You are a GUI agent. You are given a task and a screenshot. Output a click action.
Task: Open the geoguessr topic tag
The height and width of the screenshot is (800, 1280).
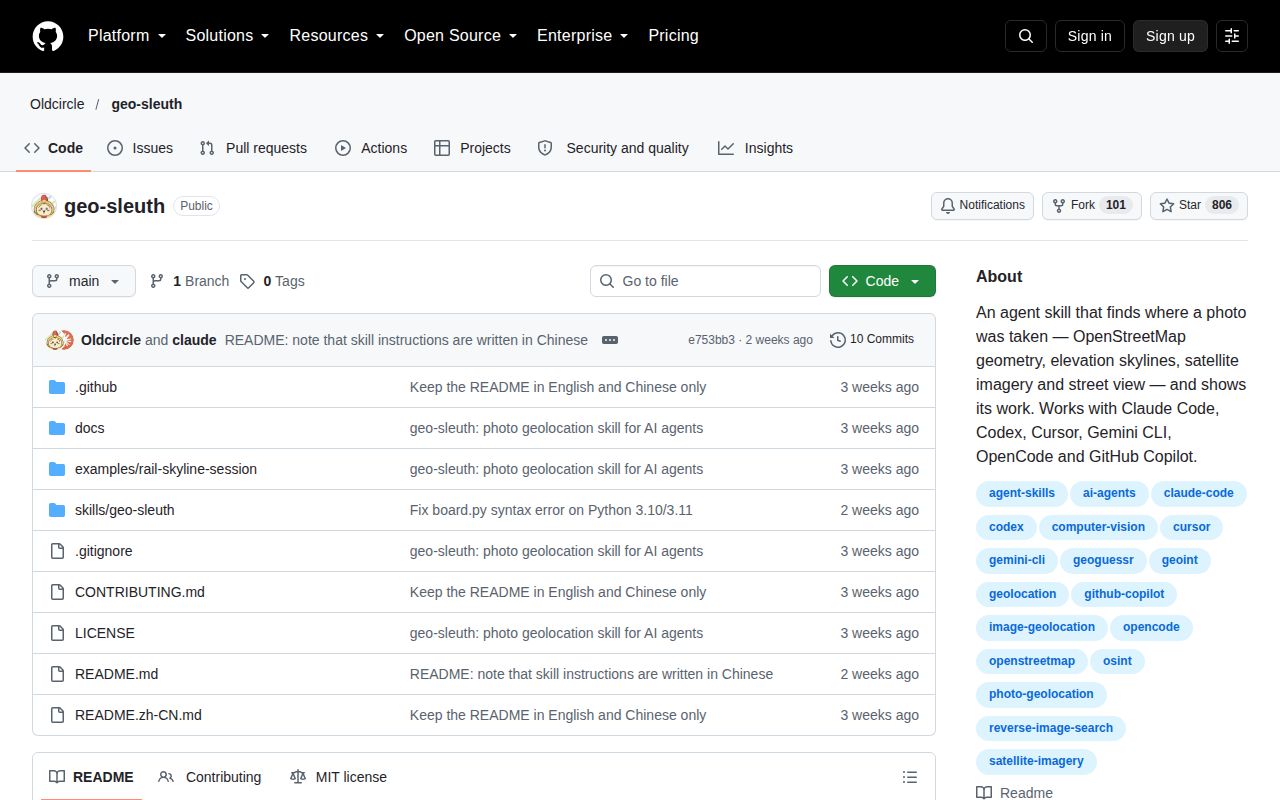point(1103,560)
